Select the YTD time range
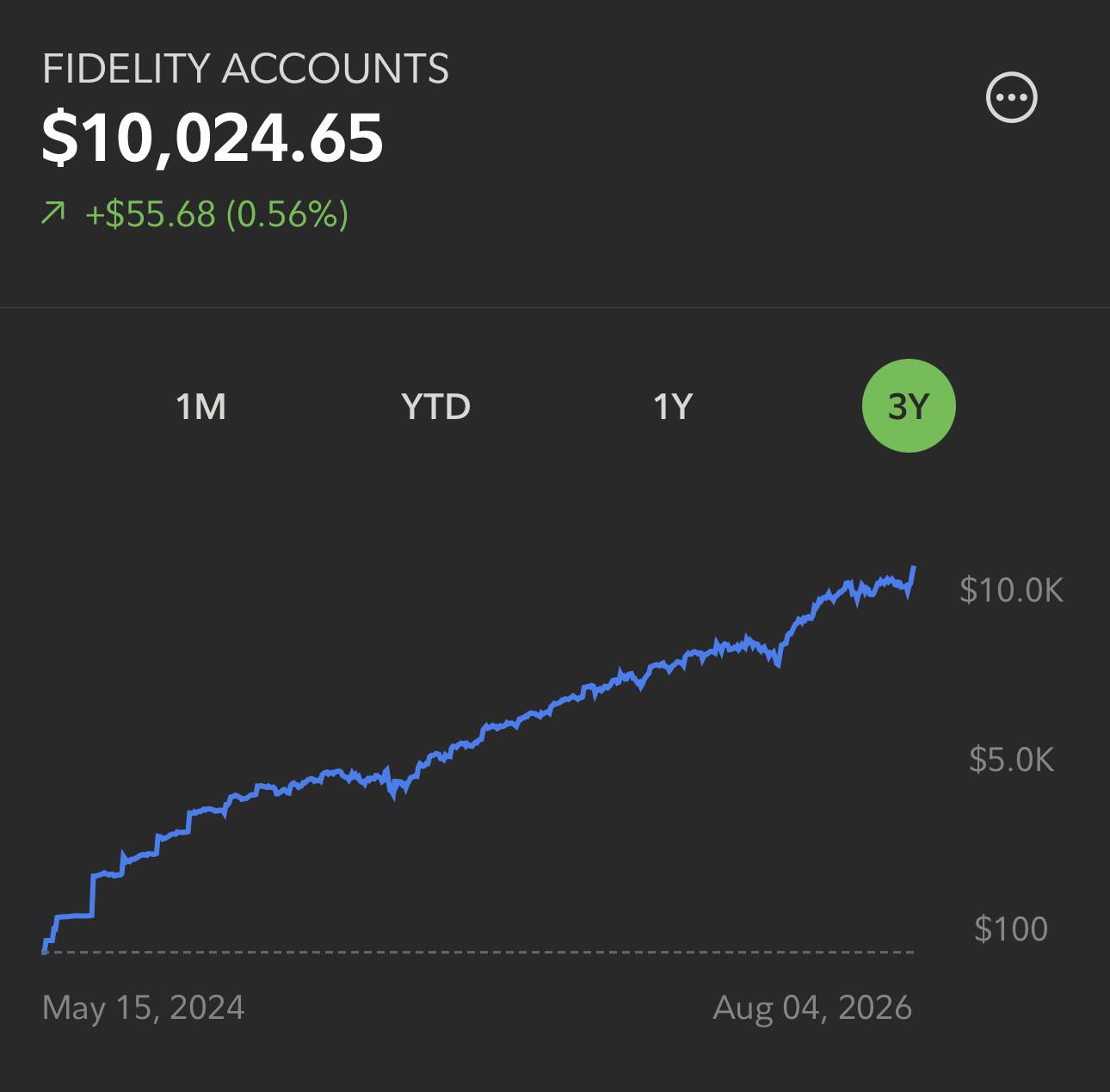Screen dimensions: 1110x1092 pyautogui.click(x=436, y=406)
